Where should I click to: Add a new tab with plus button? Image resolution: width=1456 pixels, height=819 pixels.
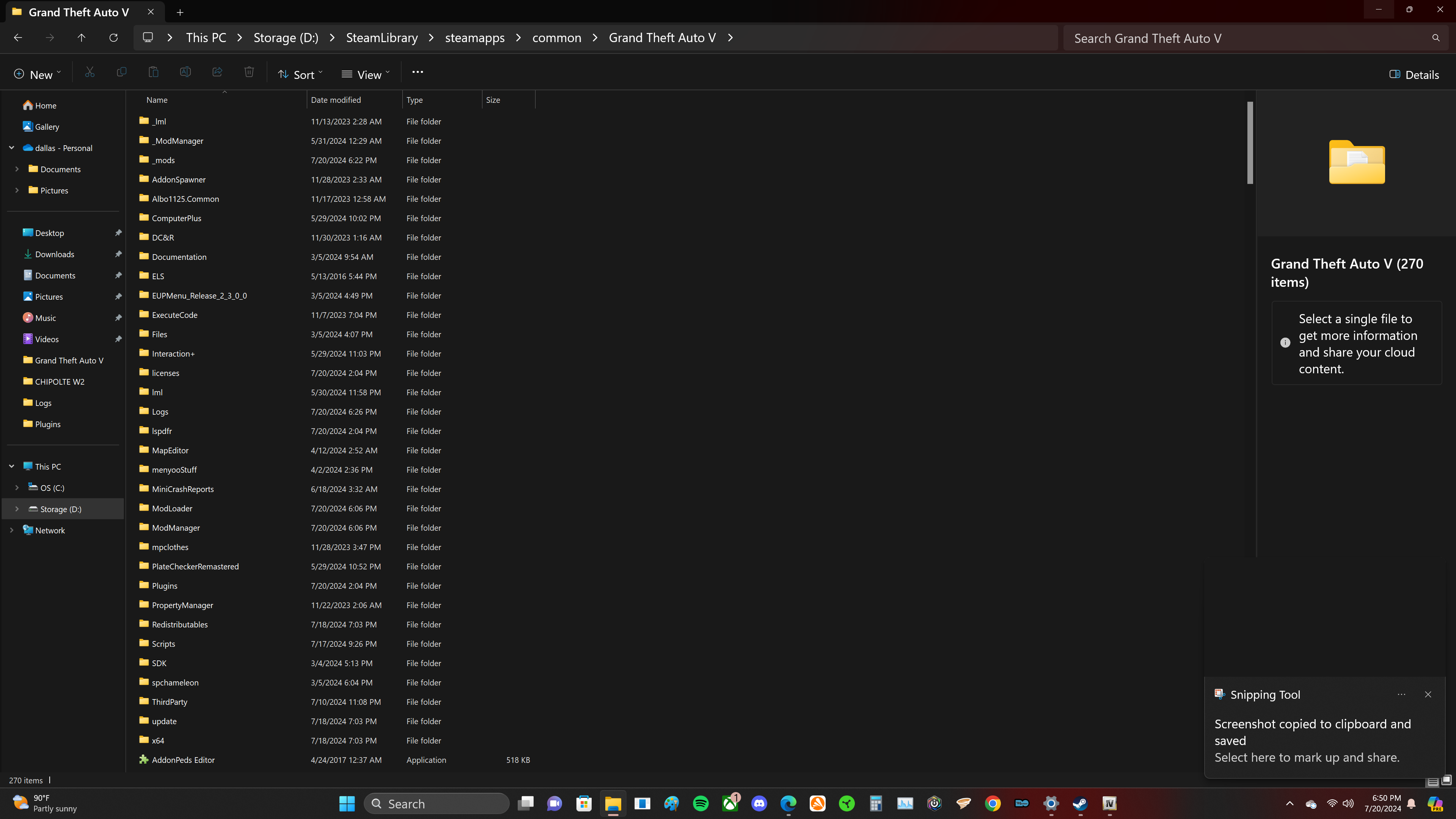click(180, 12)
